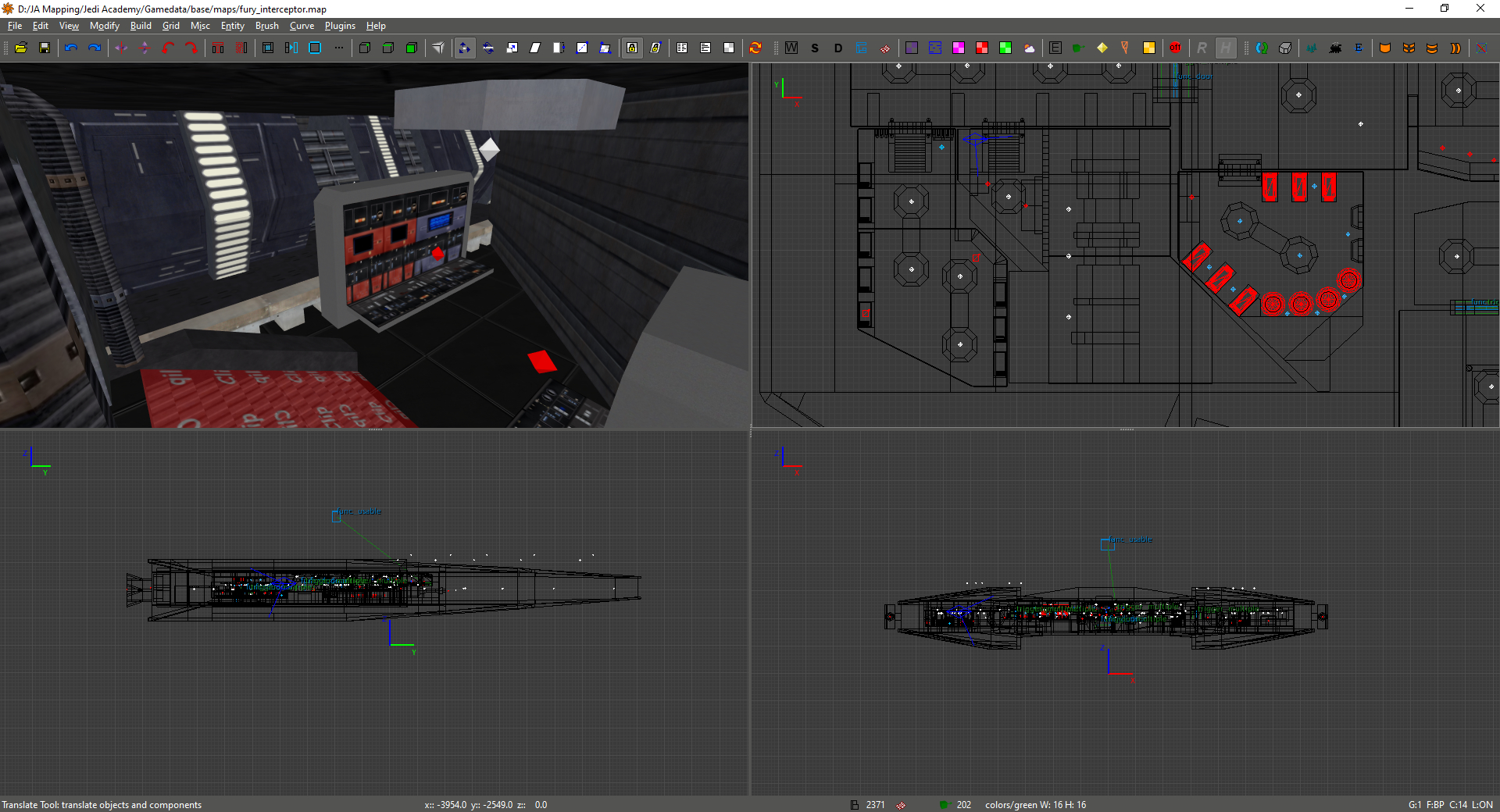The height and width of the screenshot is (812, 1500).
Task: Open the Curve menu
Action: (x=302, y=26)
